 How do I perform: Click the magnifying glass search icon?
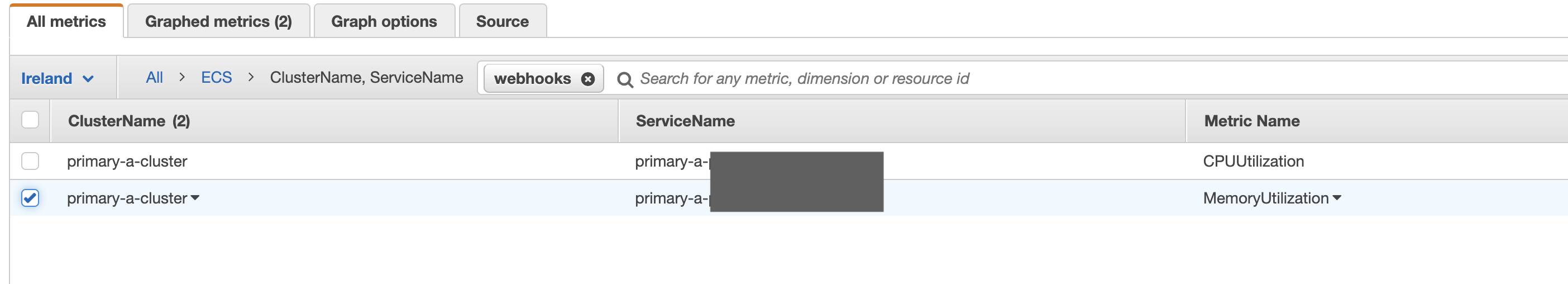coord(624,79)
